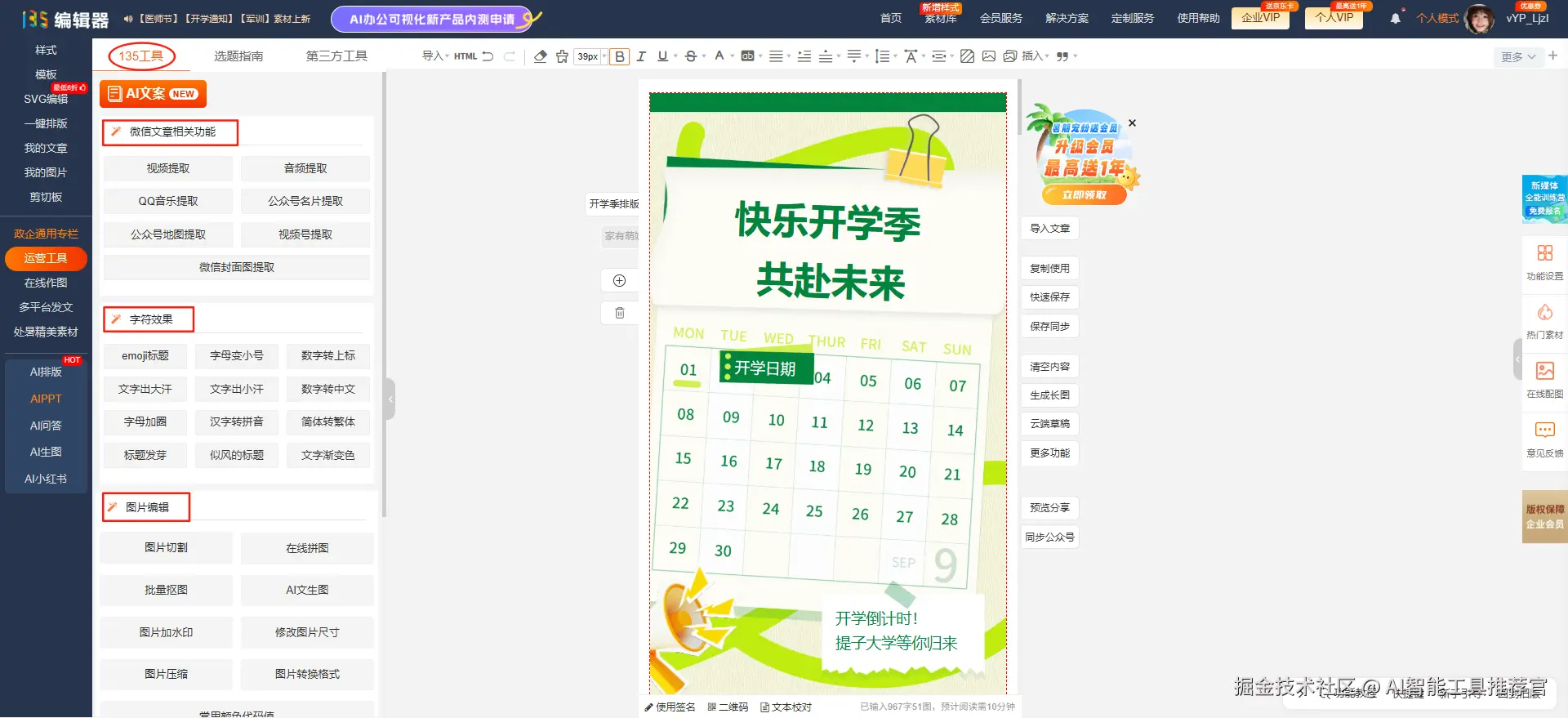Screen dimensions: 1568x718
Task: Click the 图片加水印 button
Action: (x=167, y=632)
